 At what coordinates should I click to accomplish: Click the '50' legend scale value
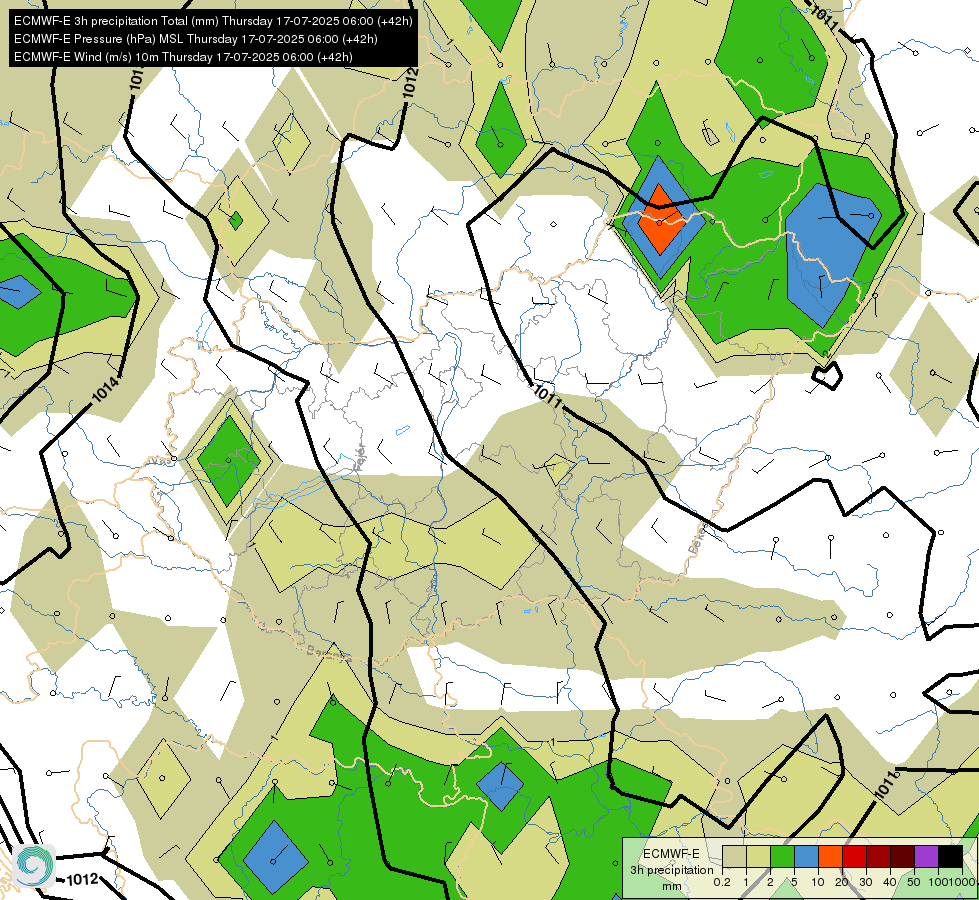tap(913, 882)
